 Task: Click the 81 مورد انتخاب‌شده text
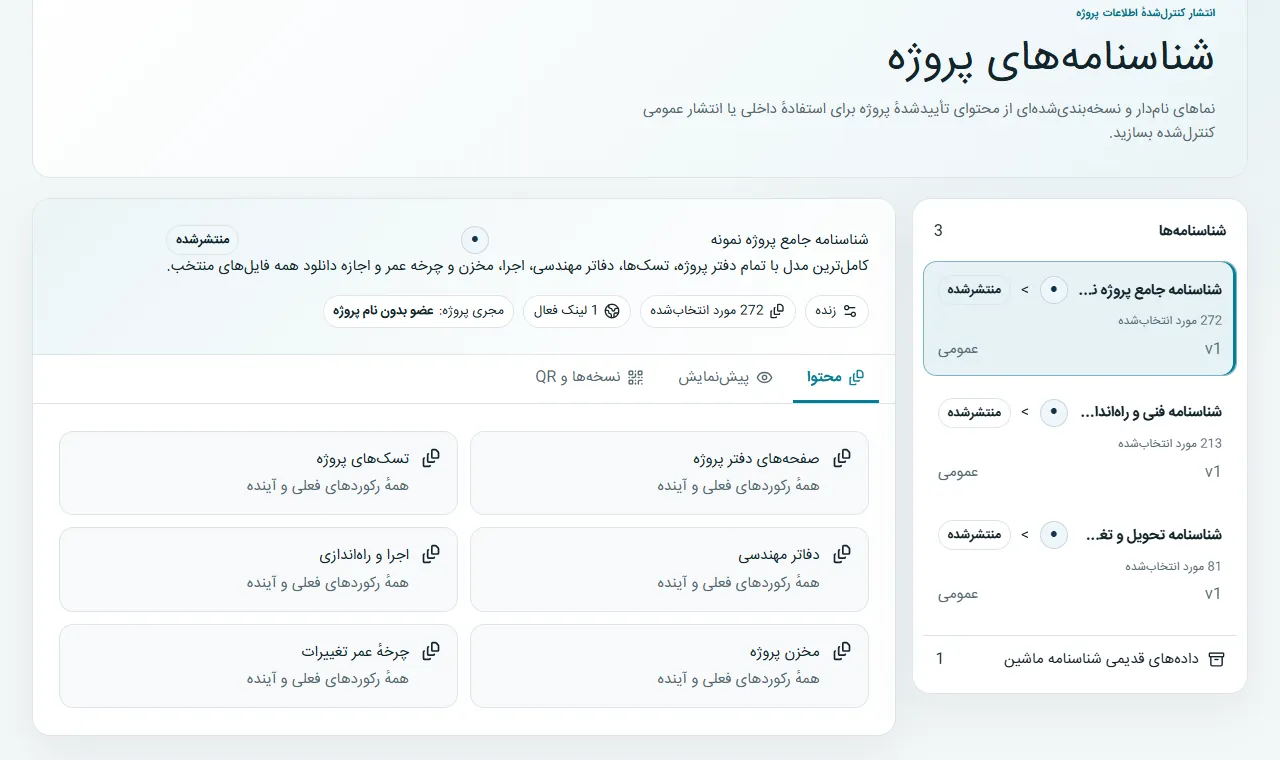(x=1173, y=566)
